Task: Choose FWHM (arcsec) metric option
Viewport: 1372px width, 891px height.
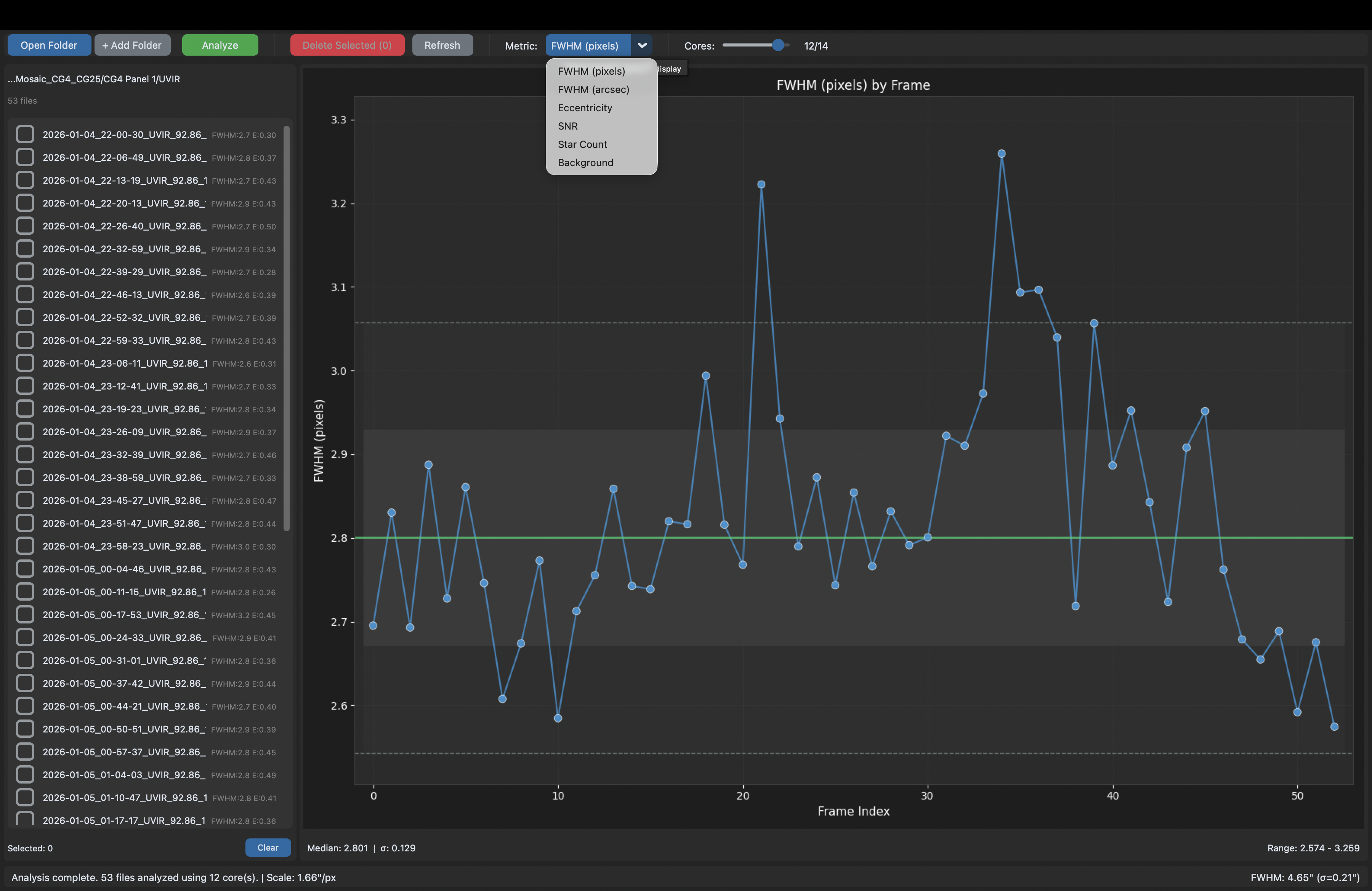Action: (x=593, y=89)
